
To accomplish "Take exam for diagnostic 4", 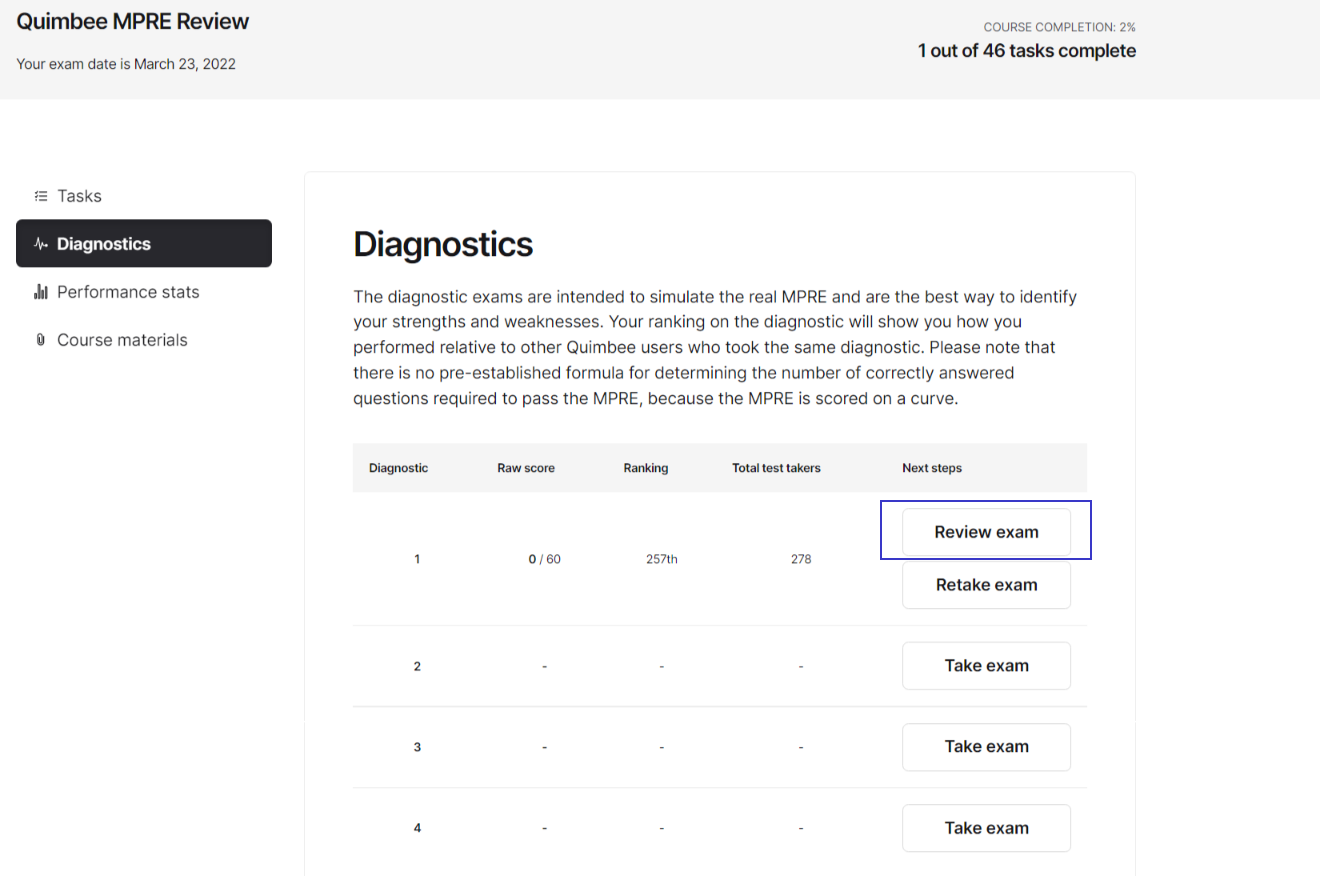I will click(x=986, y=828).
